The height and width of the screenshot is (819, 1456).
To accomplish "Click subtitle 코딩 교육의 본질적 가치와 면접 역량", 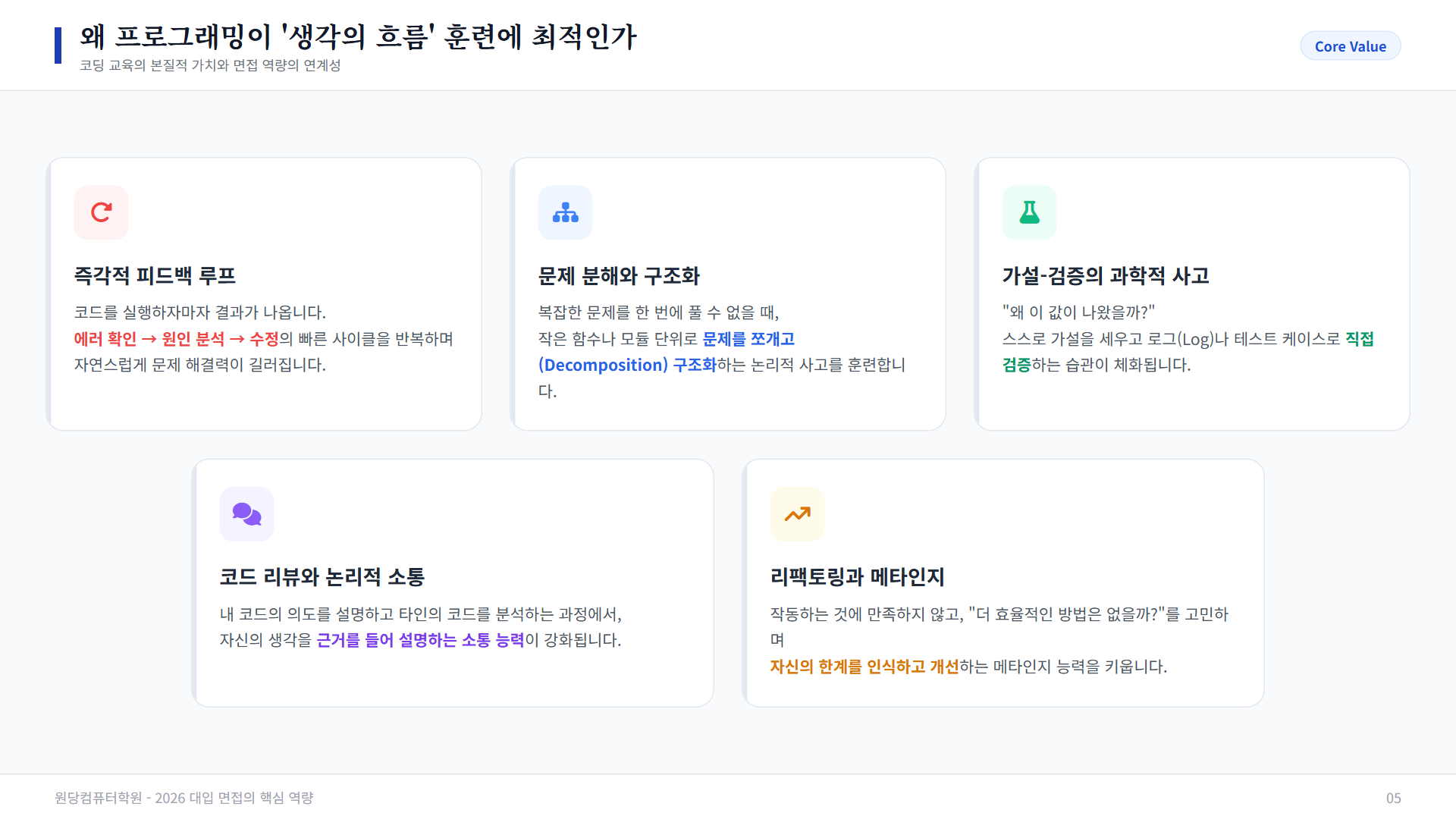I will tap(210, 65).
